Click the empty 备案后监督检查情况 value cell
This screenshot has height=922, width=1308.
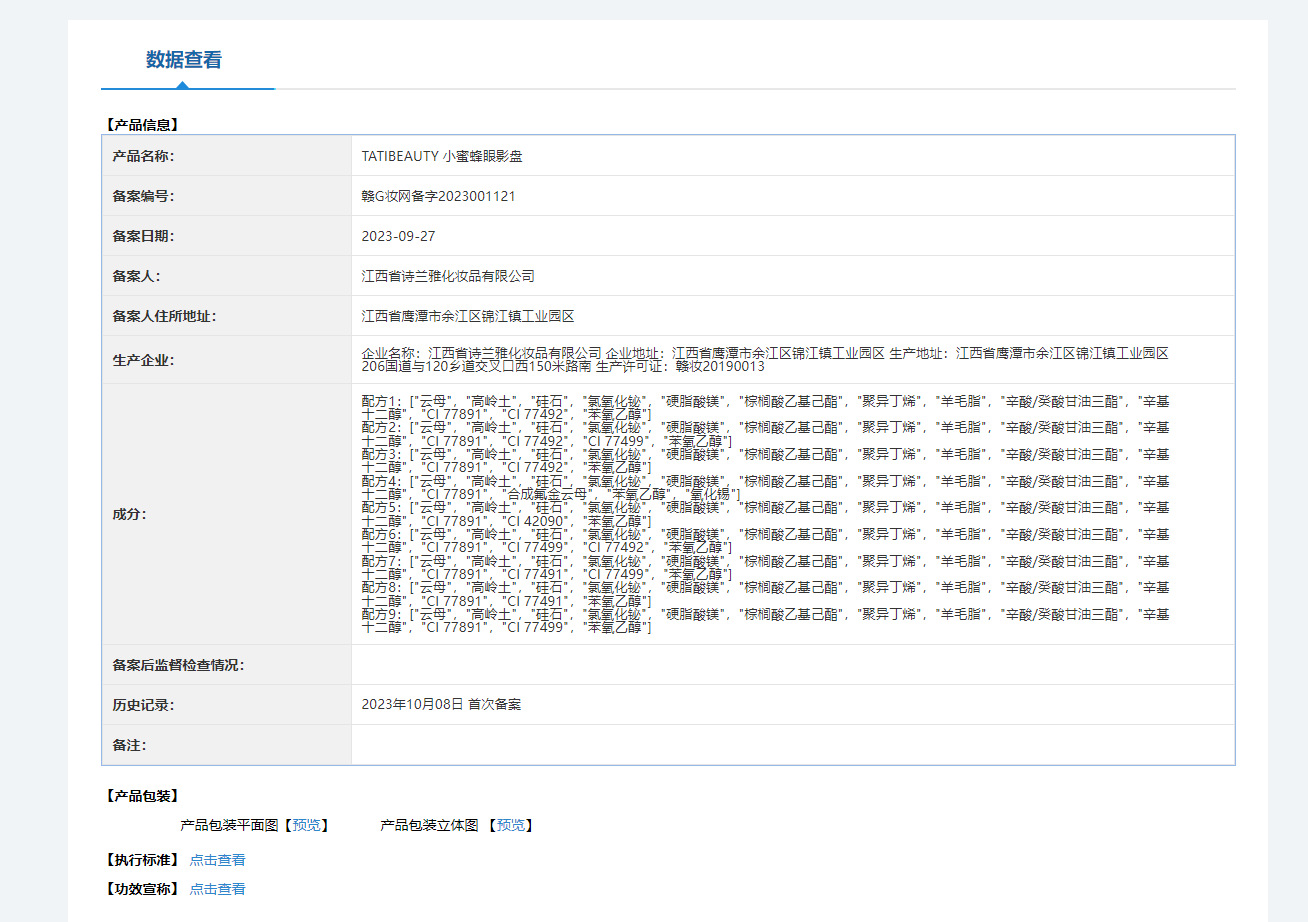(x=792, y=665)
